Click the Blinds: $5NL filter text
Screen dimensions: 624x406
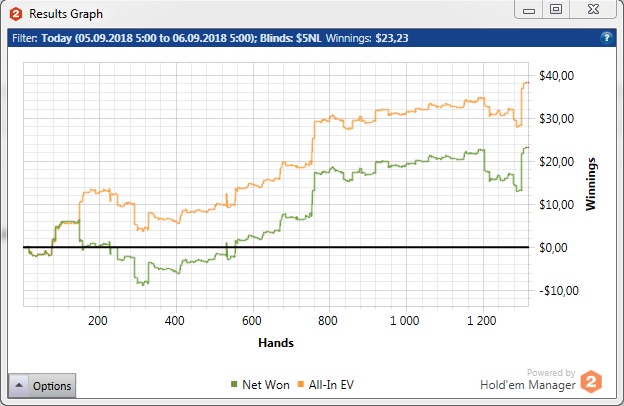tap(291, 38)
